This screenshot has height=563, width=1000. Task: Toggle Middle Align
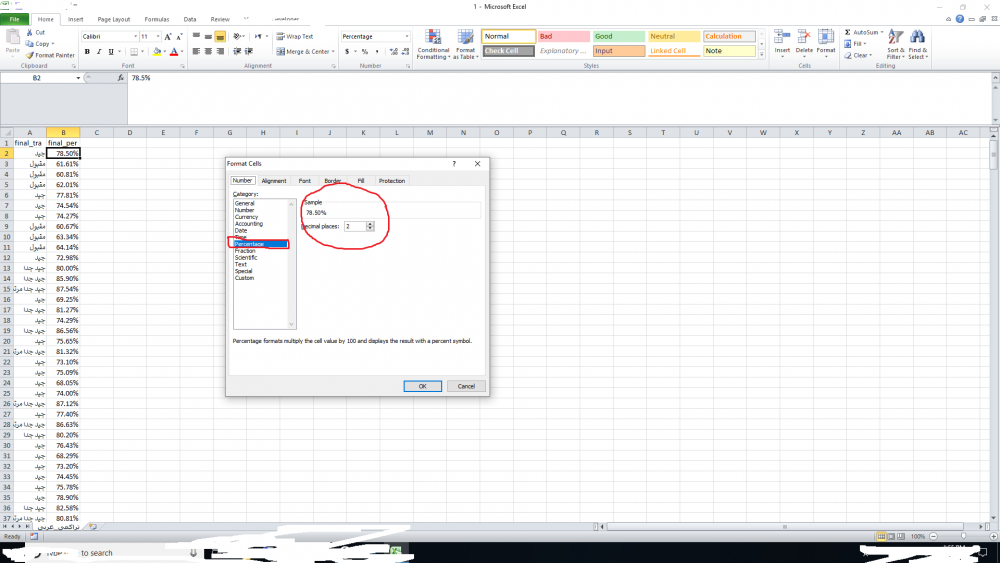point(208,36)
